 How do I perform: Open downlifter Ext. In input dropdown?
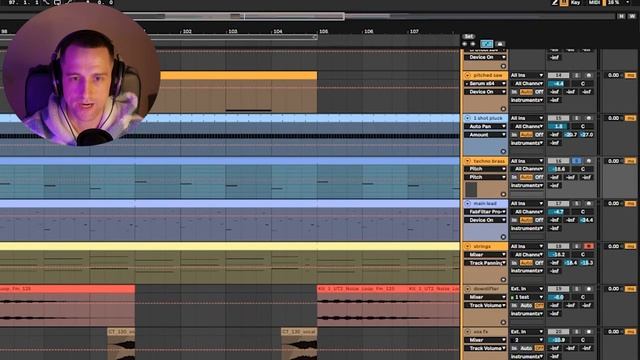(527, 289)
